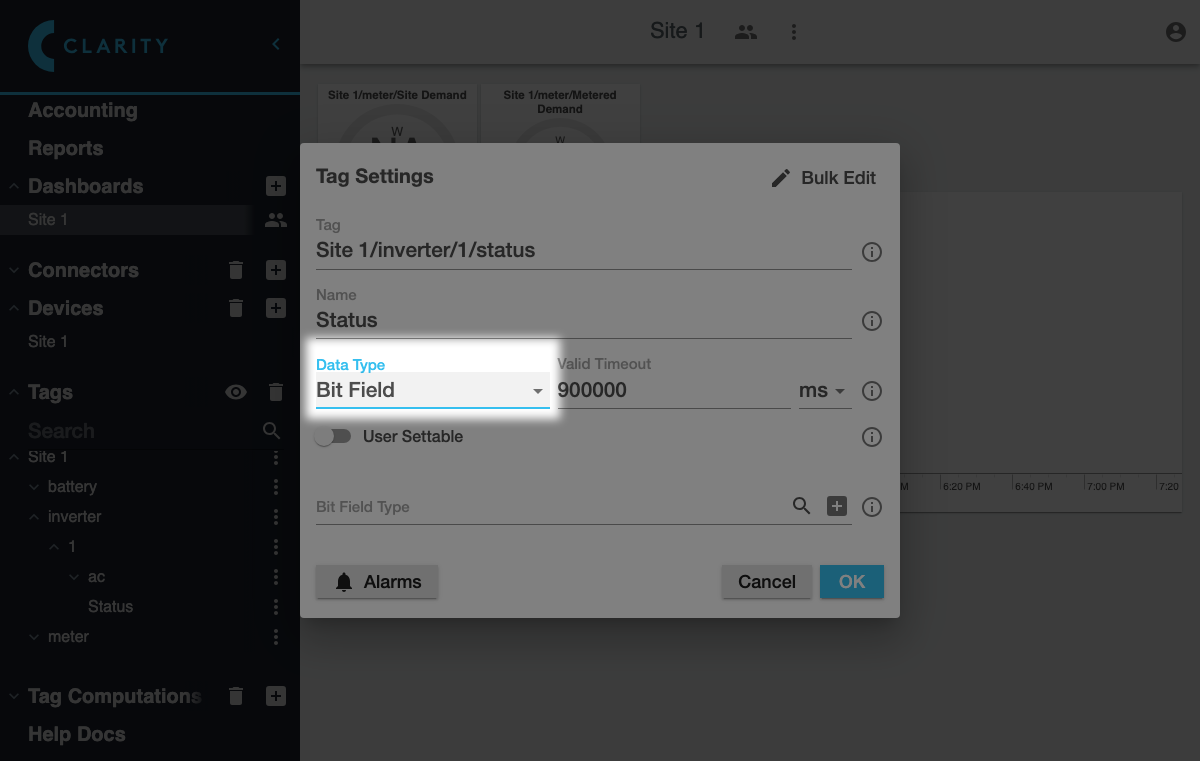The width and height of the screenshot is (1200, 761).
Task: Click the Alarms button
Action: [377, 582]
